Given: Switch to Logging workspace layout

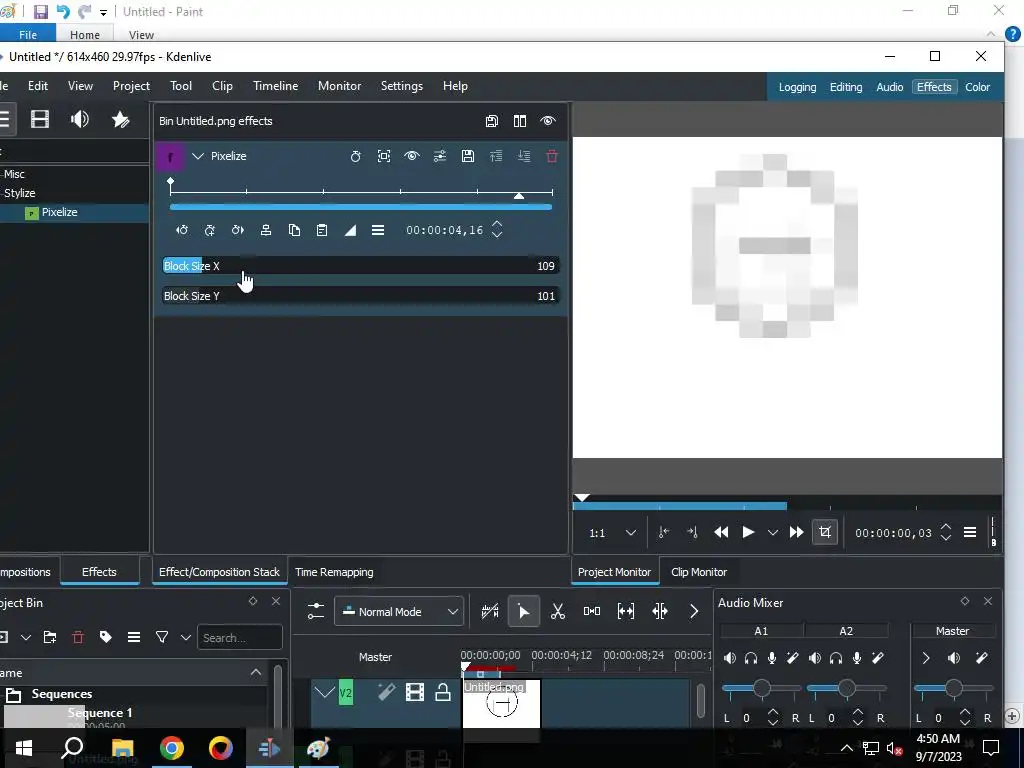Looking at the screenshot, I should [797, 87].
